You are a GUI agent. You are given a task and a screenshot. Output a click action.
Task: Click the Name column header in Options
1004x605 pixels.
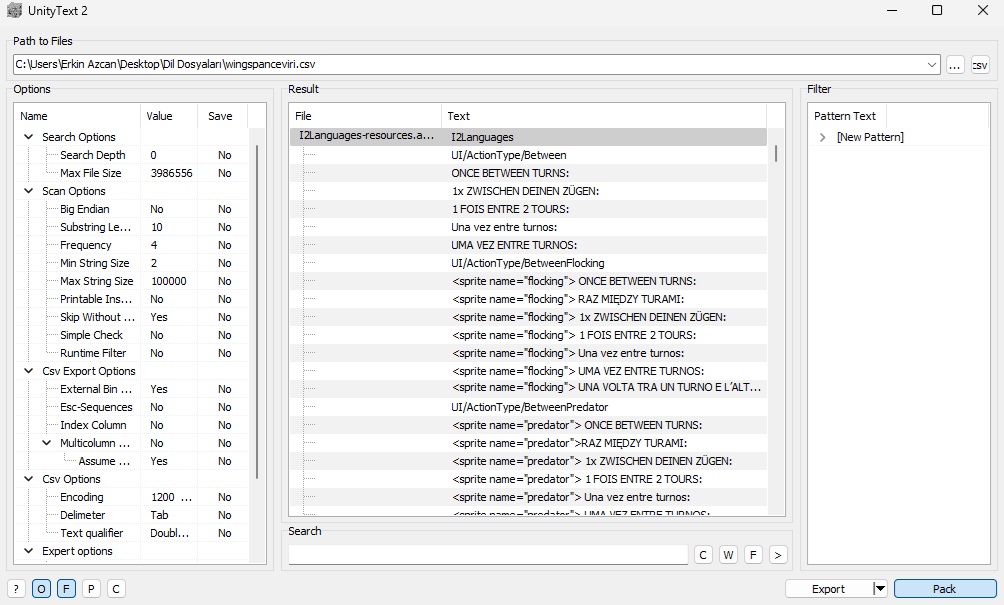point(77,116)
